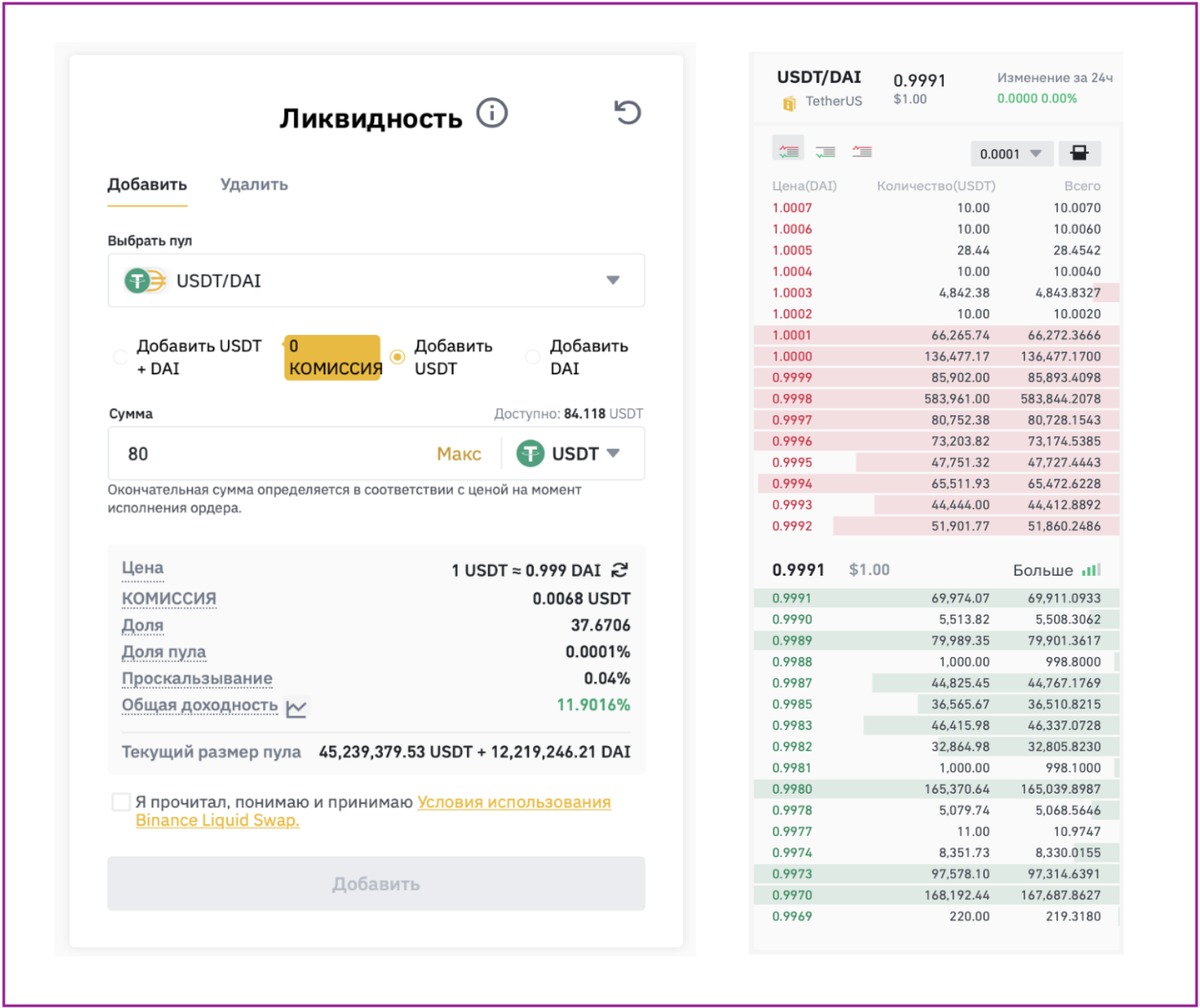Expand the USDT currency dropdown
The height and width of the screenshot is (1008, 1200).
[x=568, y=453]
